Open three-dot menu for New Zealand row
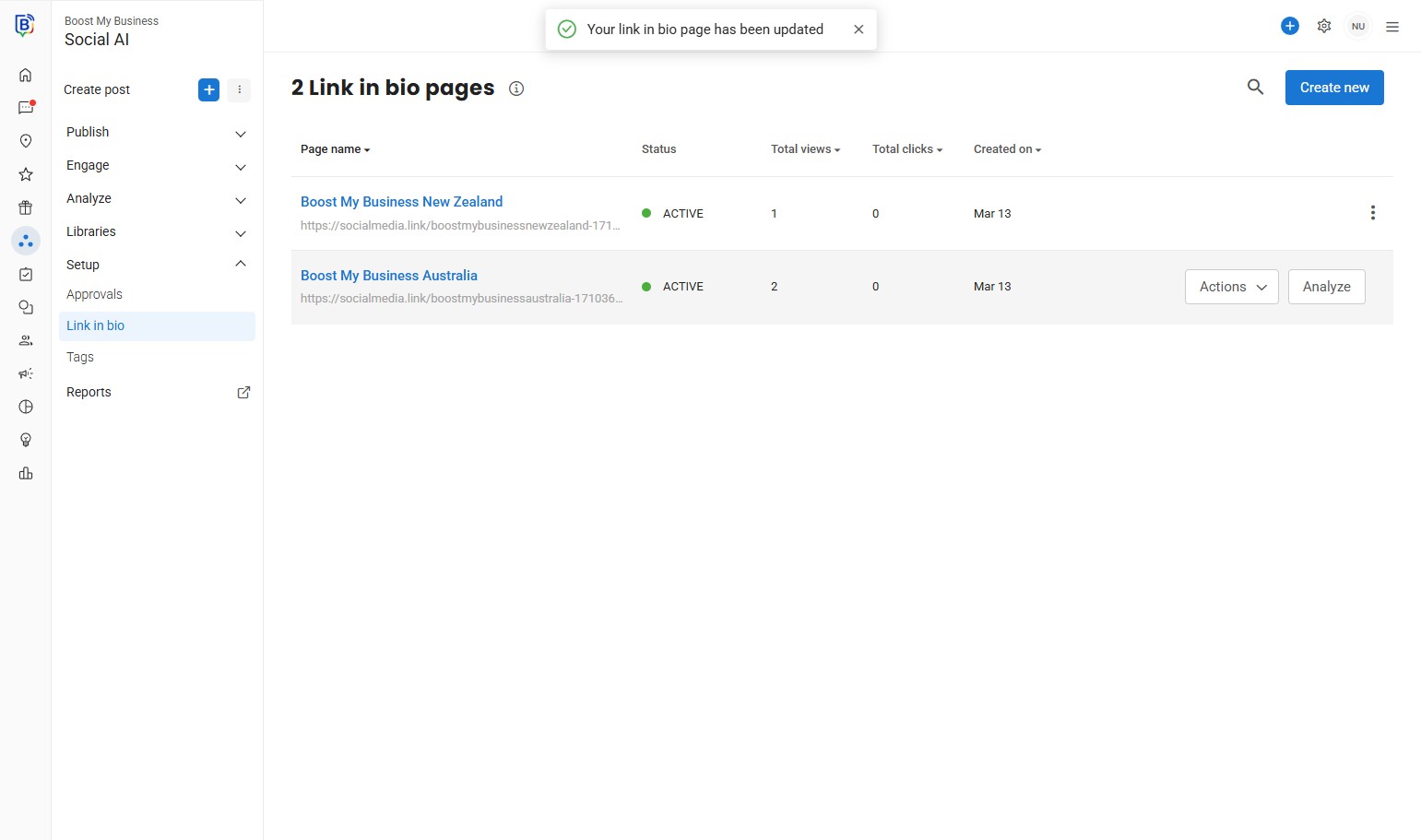The height and width of the screenshot is (840, 1421). click(x=1372, y=213)
